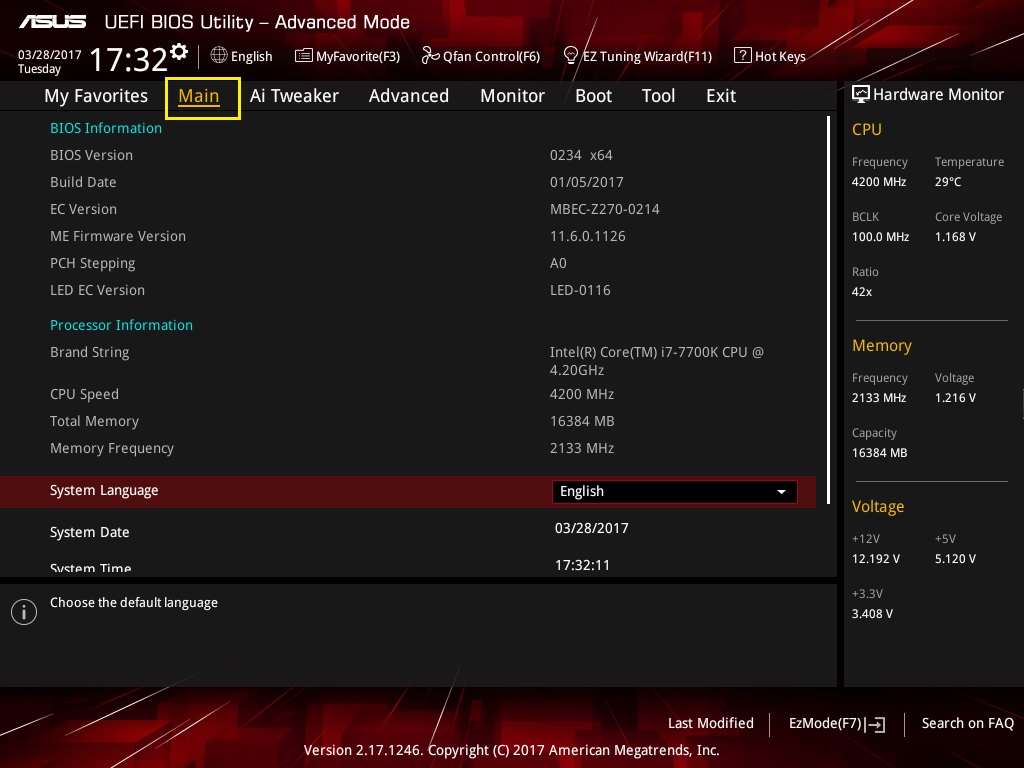Select the System Date value 03/28/2017
The width and height of the screenshot is (1024, 768).
tap(592, 528)
